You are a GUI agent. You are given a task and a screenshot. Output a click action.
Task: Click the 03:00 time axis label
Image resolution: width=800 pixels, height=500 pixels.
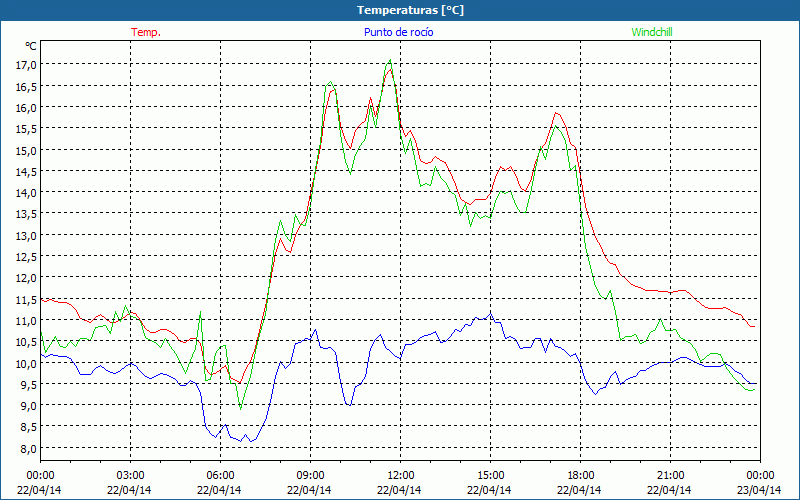pyautogui.click(x=131, y=476)
